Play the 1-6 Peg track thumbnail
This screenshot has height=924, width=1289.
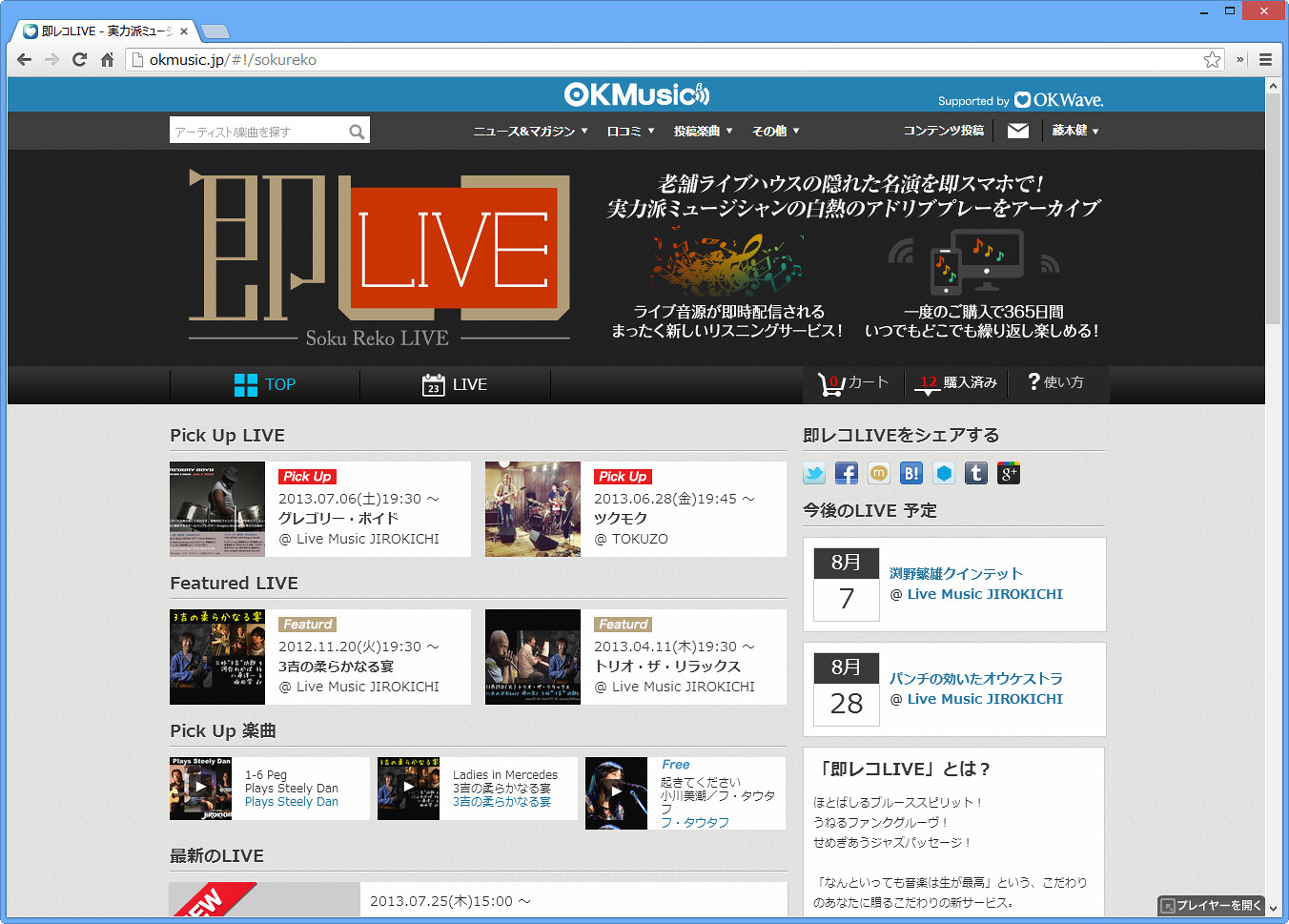pos(200,788)
